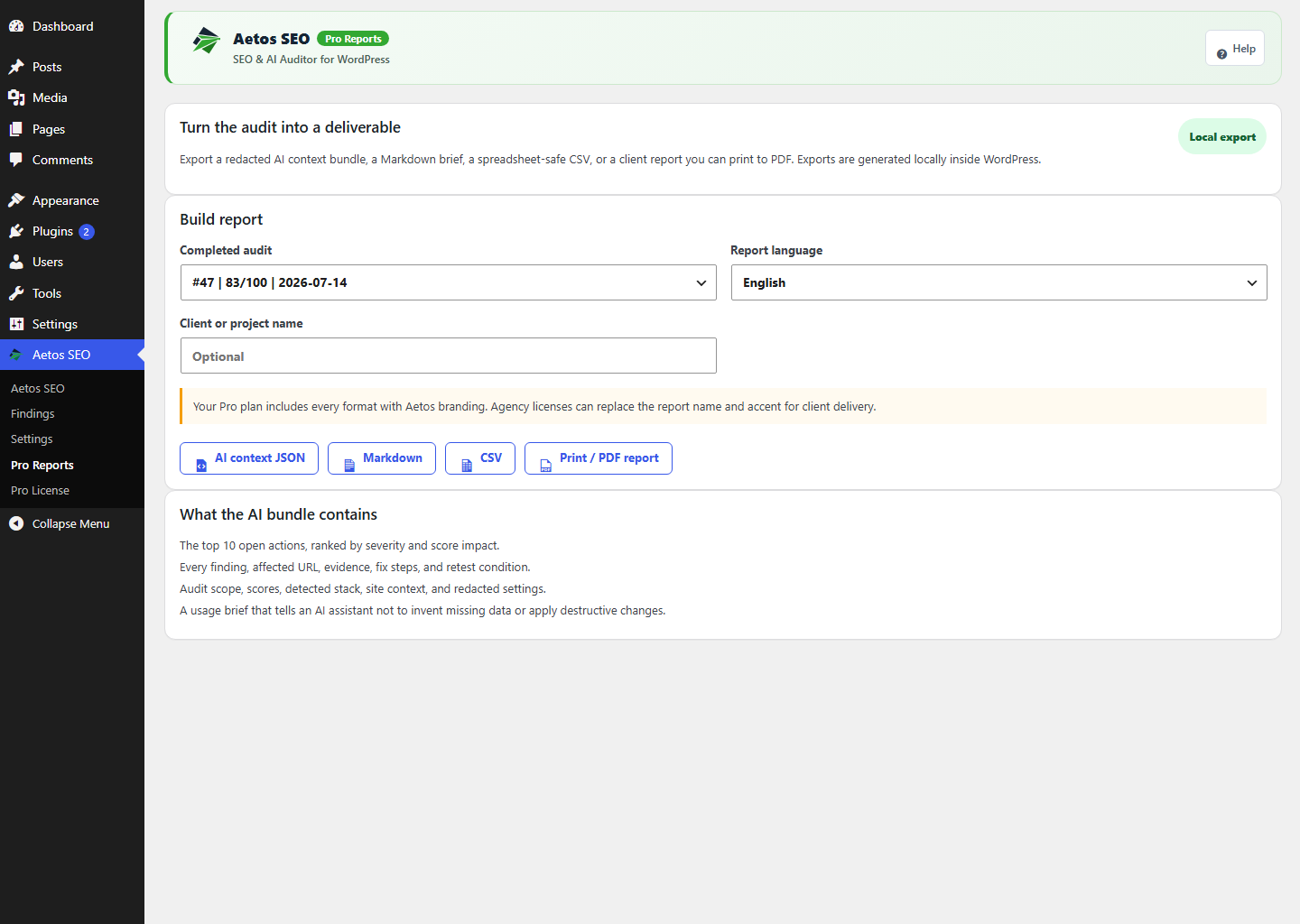The width and height of the screenshot is (1300, 924).
Task: Click the Pro Reports green badge
Action: 353,39
